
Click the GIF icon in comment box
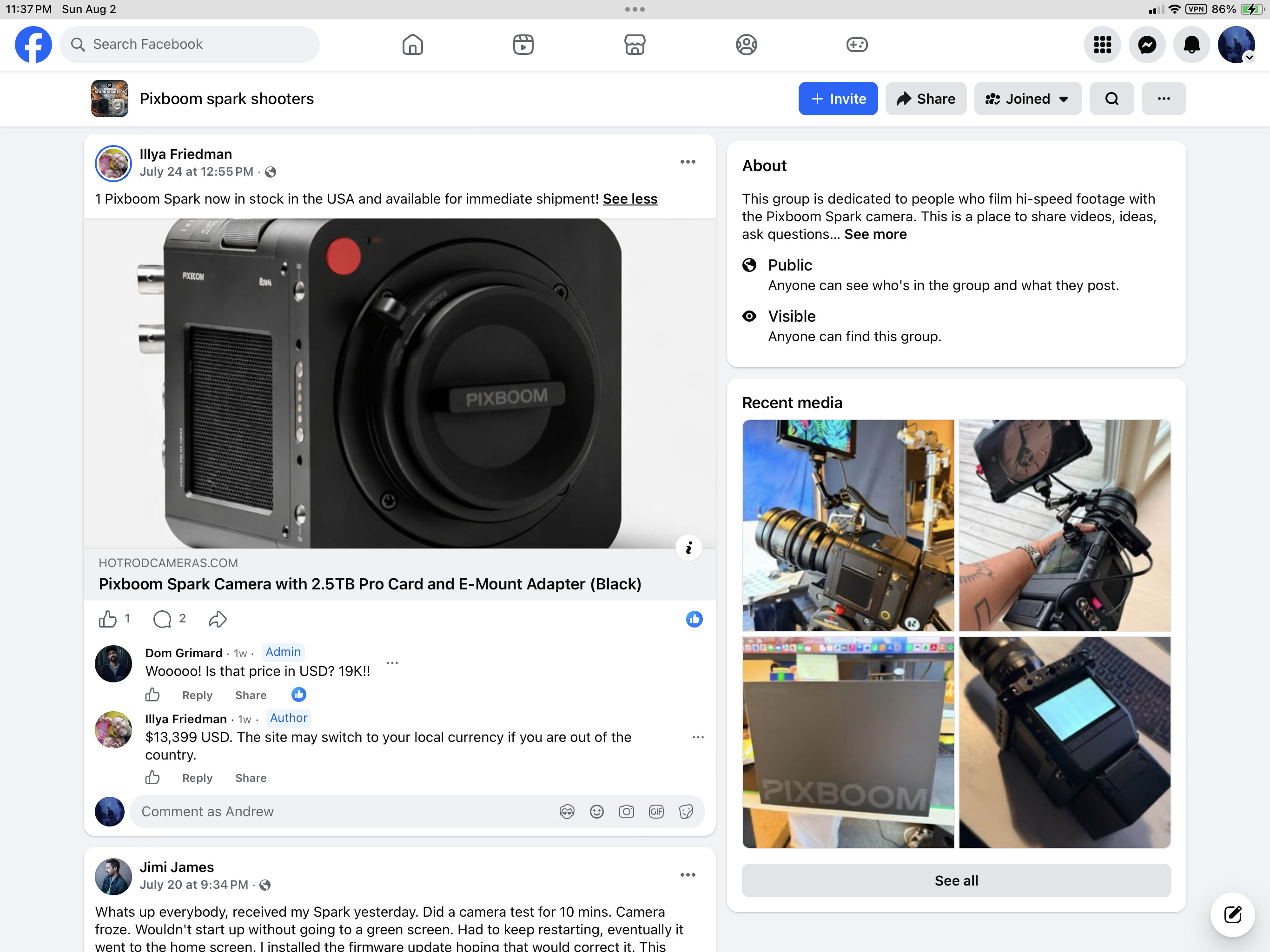point(655,811)
